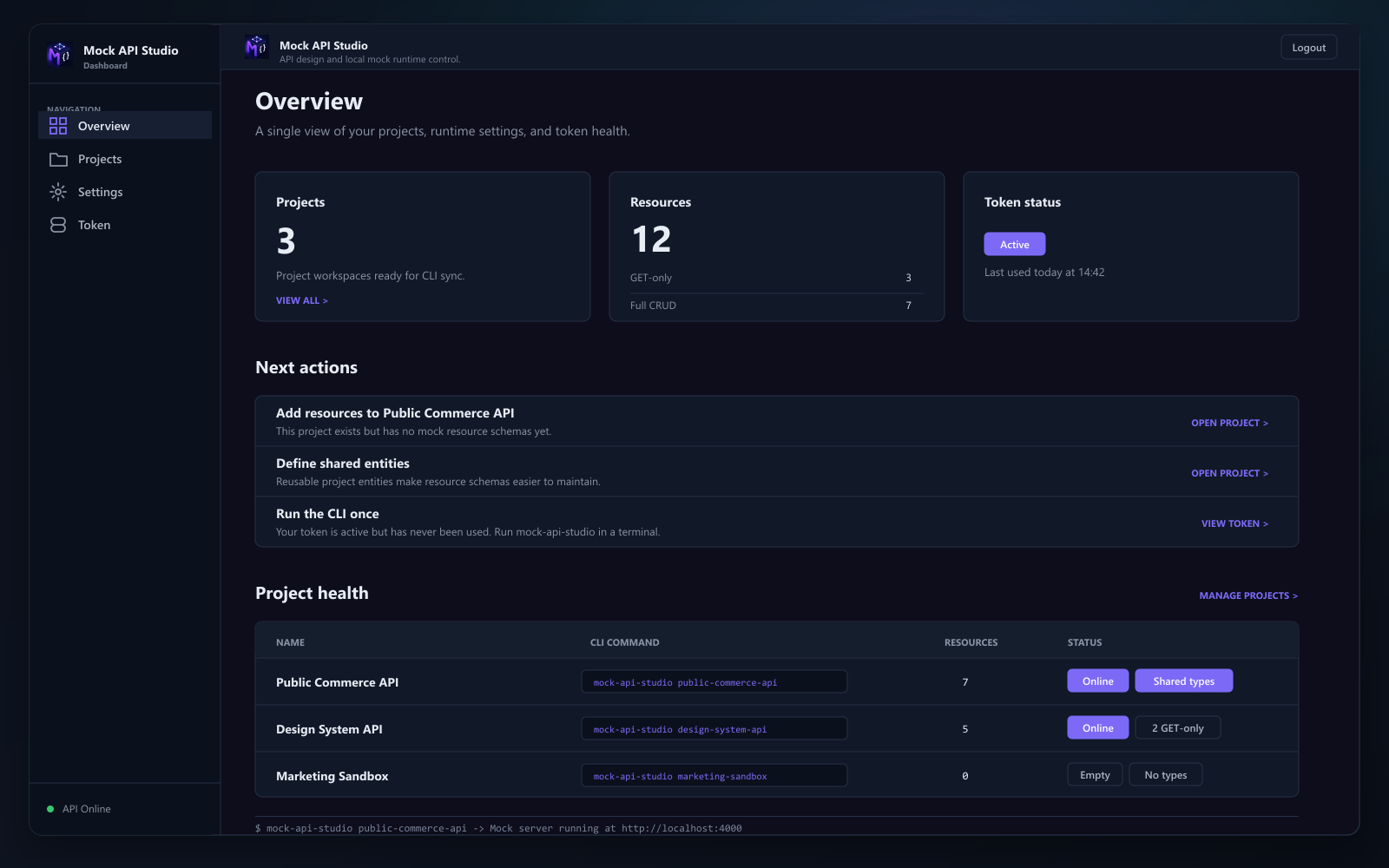This screenshot has height=868, width=1389.
Task: Open project for Define shared entities
Action: pos(1229,473)
